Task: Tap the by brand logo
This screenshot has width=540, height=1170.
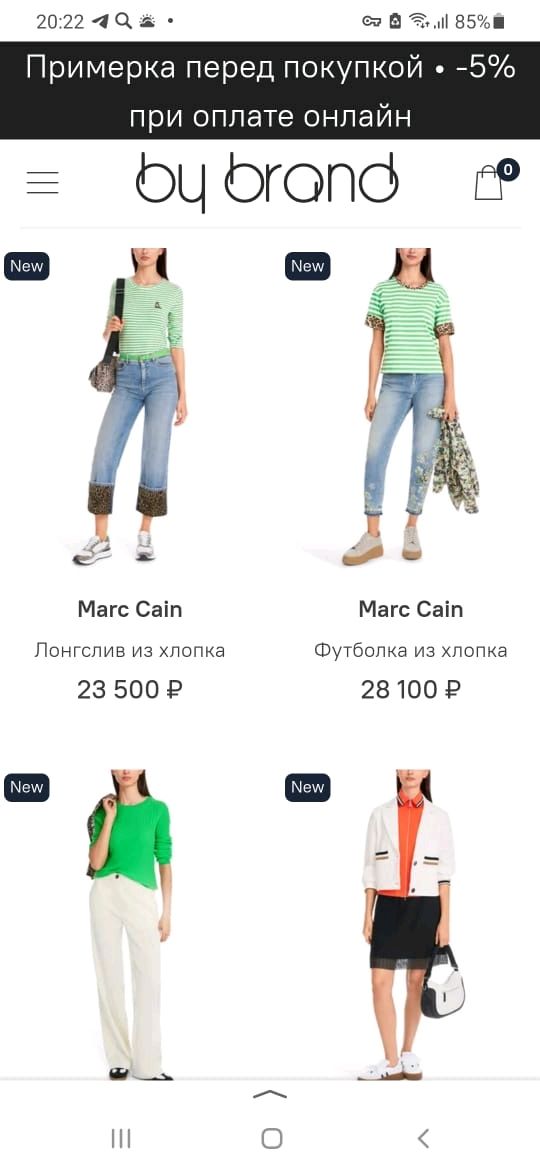Action: (267, 181)
